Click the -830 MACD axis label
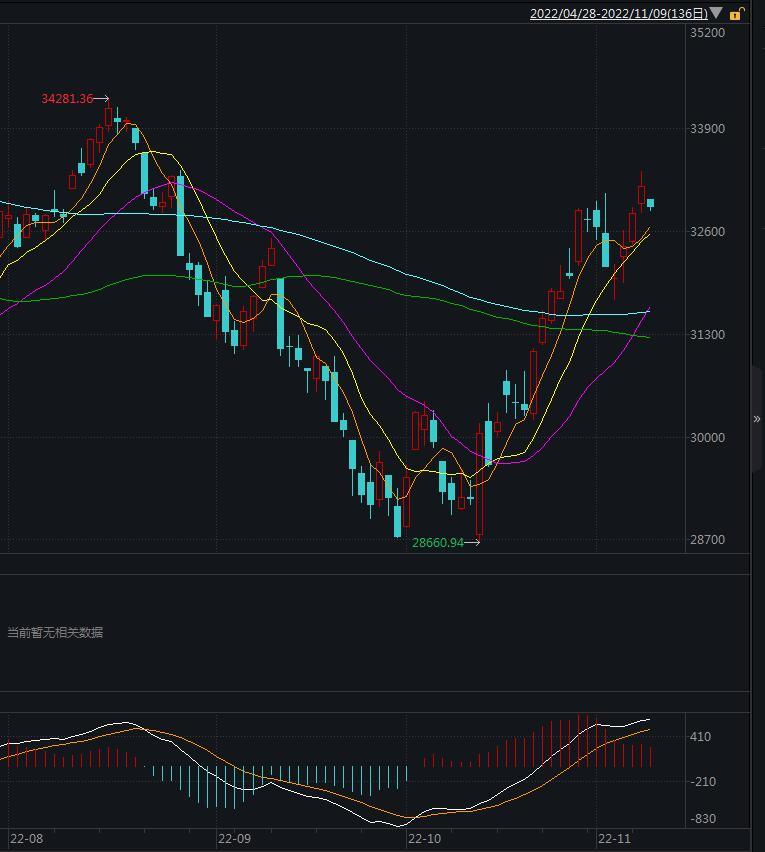Screen dimensions: 765x852 702,820
